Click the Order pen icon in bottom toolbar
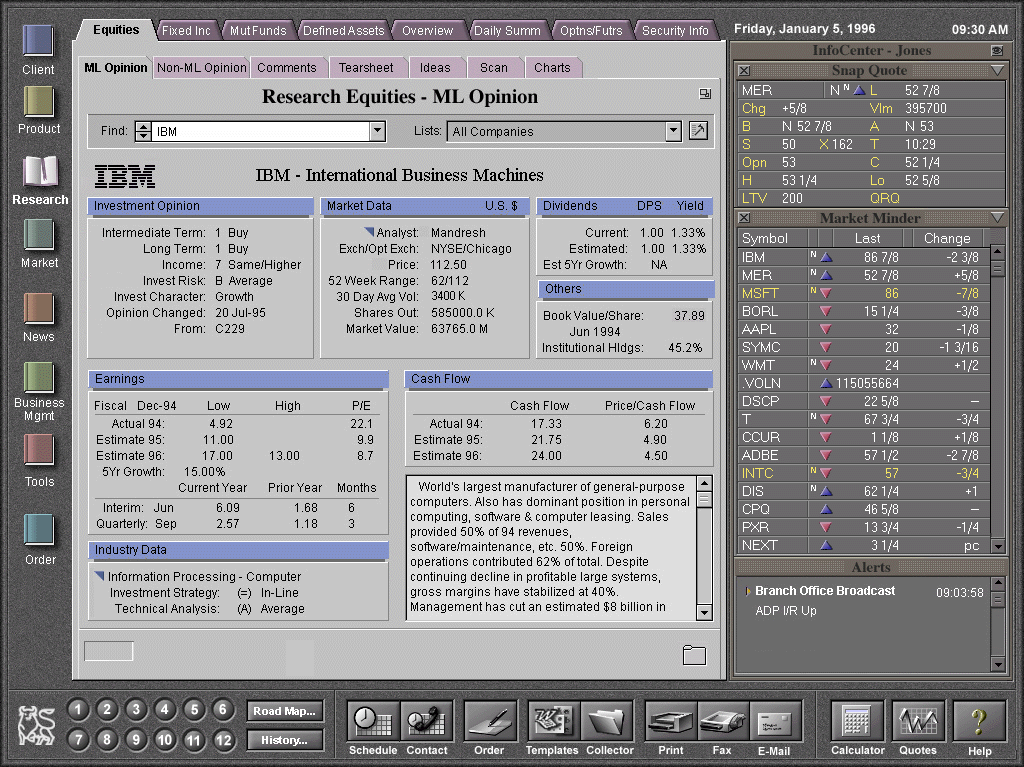Viewport: 1024px width, 767px height. [x=490, y=721]
